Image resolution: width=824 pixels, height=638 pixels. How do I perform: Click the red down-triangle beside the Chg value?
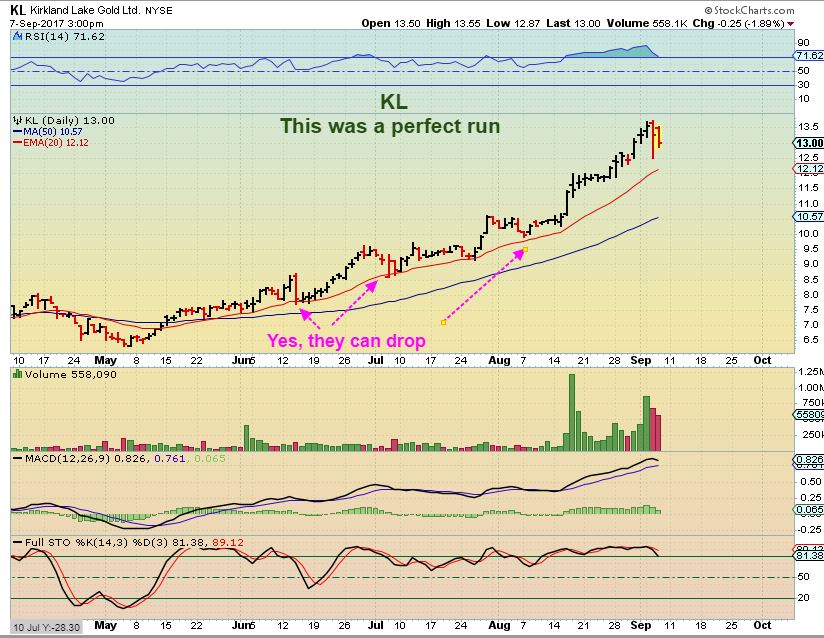click(x=790, y=24)
